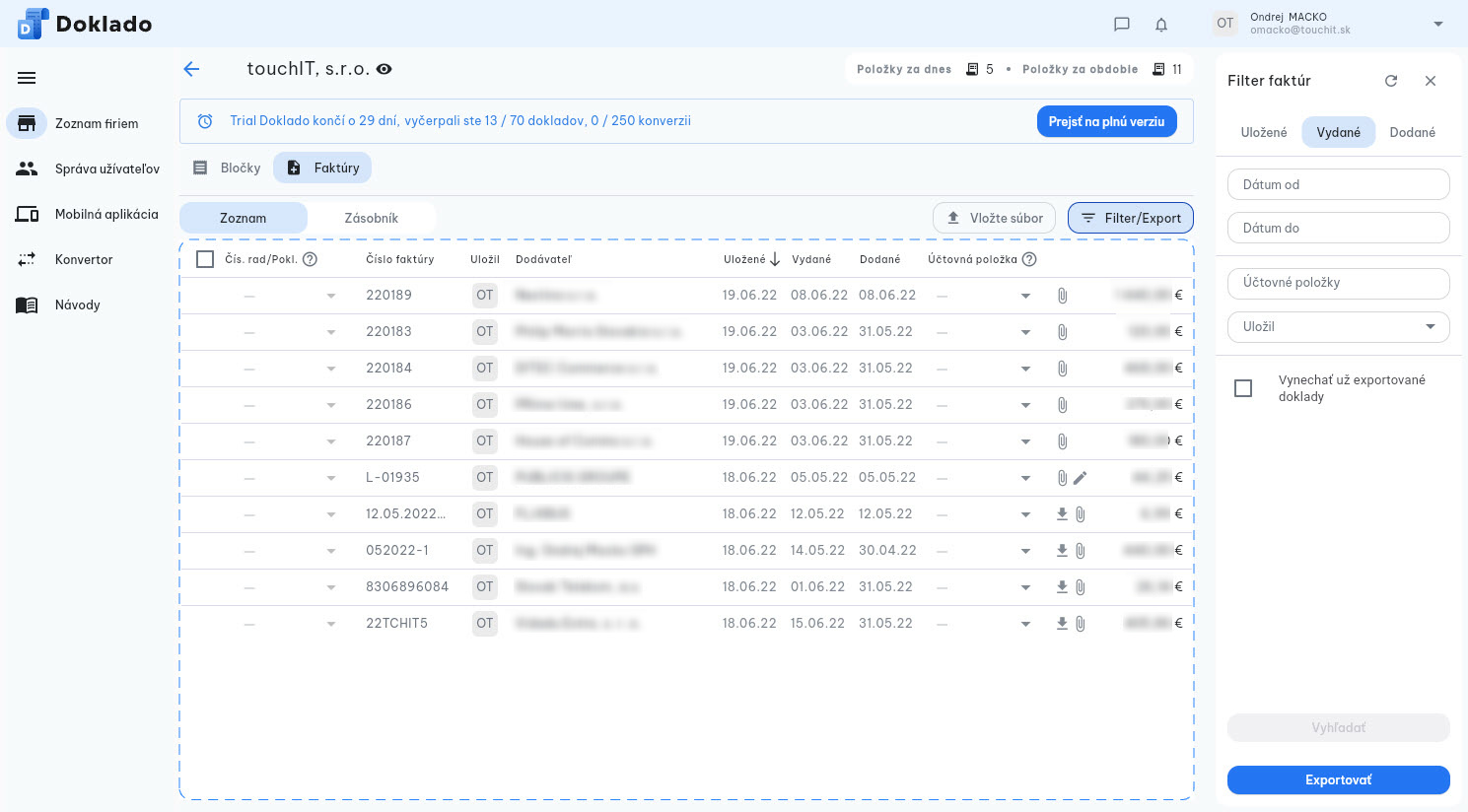The width and height of the screenshot is (1468, 812).
Task: Click the Dátum od input field
Action: point(1338,184)
